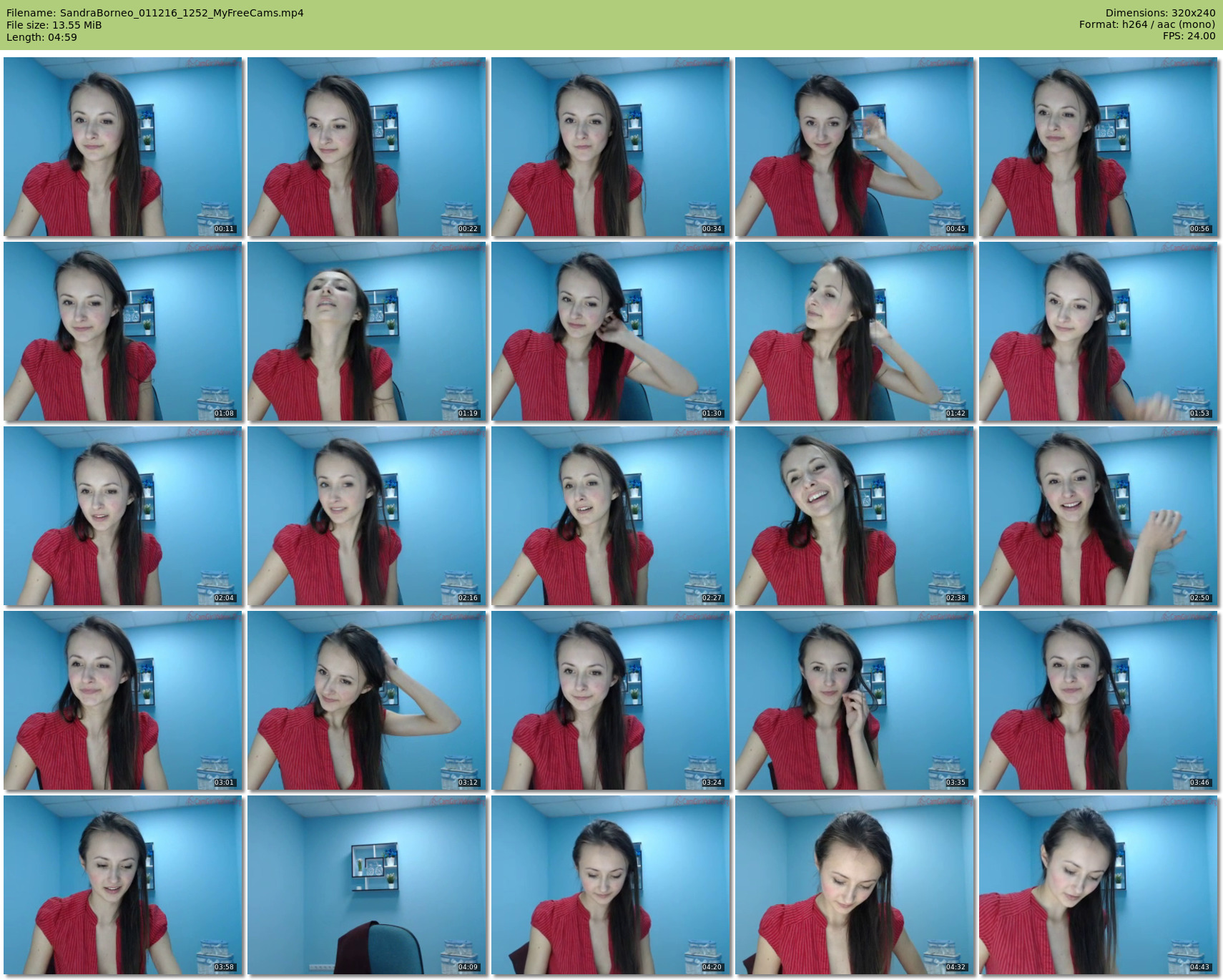1223x980 pixels.
Task: Open the empty-chair frame at 04:09
Action: point(367,885)
